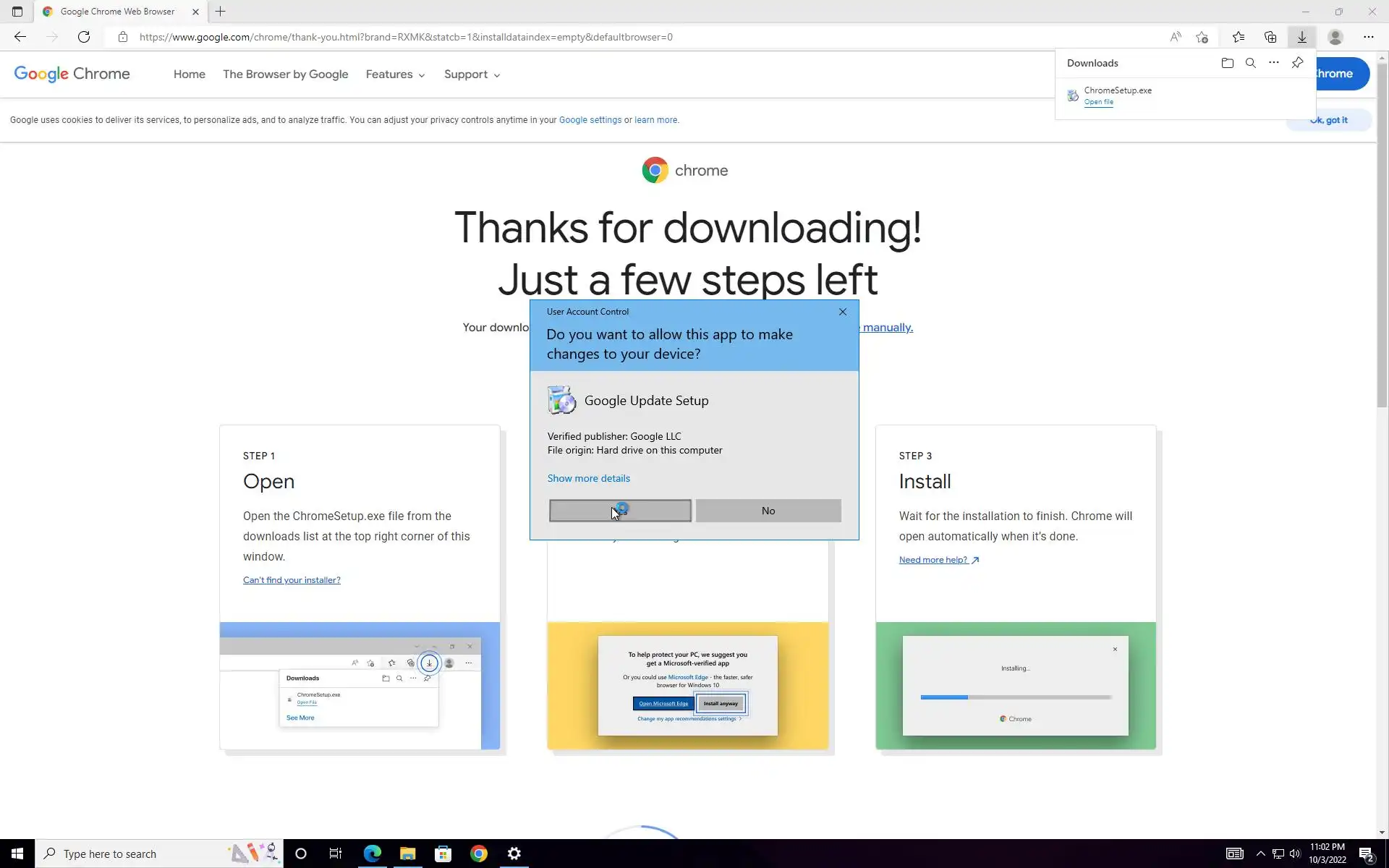Open downloads folder icon in panel
The width and height of the screenshot is (1389, 868).
coord(1227,63)
